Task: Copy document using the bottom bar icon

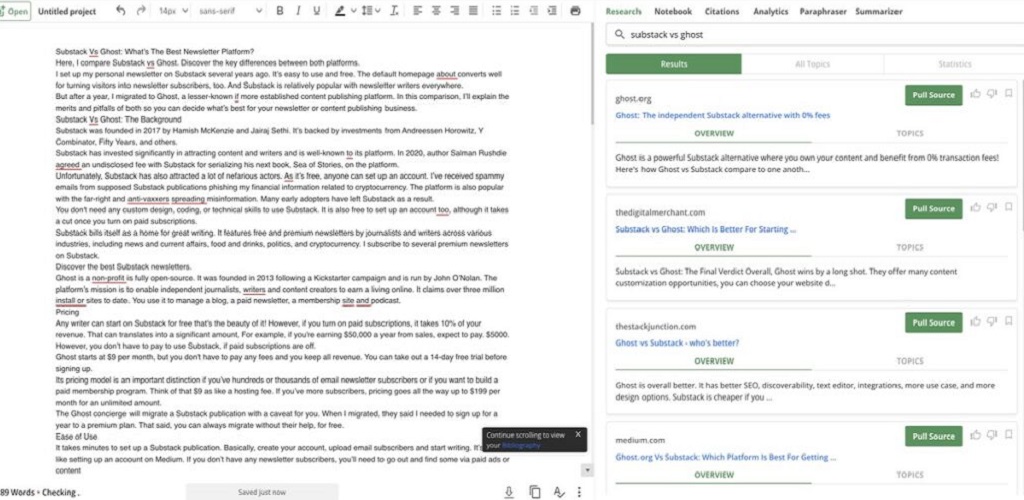Action: pyautogui.click(x=535, y=492)
